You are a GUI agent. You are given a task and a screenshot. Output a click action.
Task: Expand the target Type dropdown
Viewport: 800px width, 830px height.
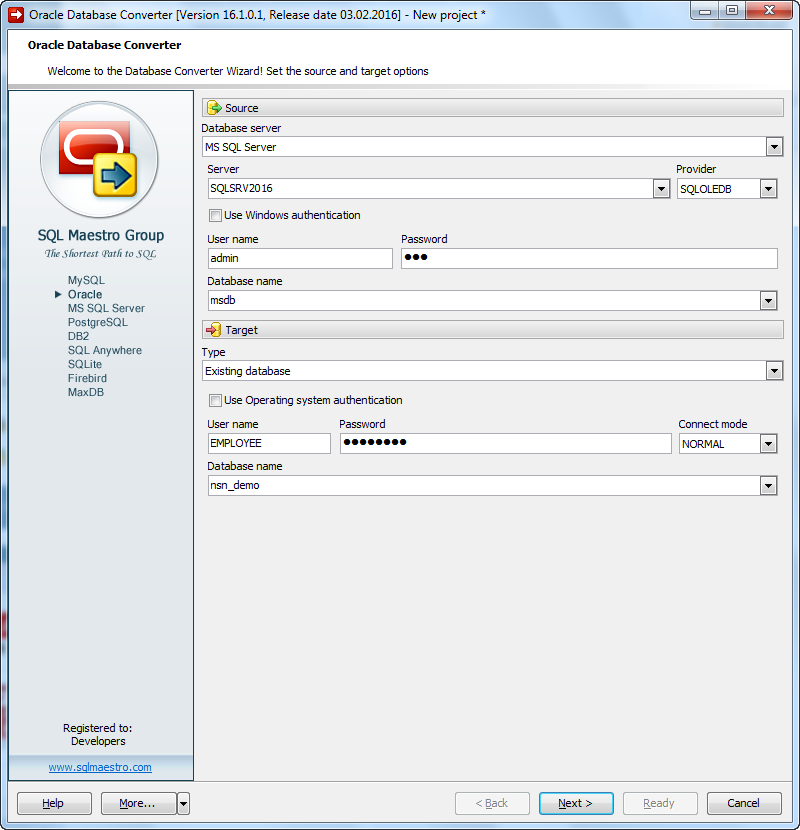tap(774, 370)
